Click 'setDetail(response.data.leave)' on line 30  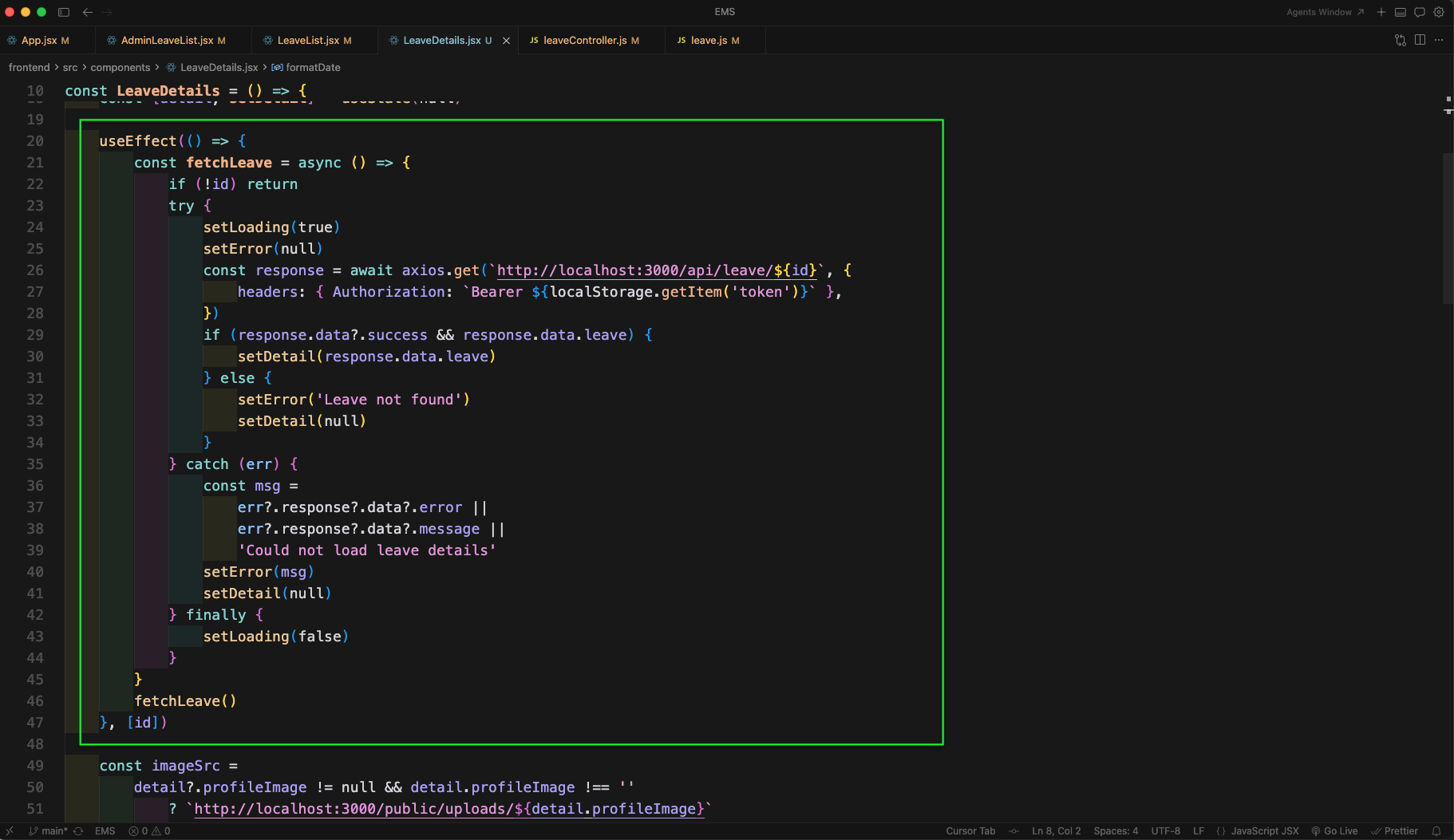[x=367, y=357]
